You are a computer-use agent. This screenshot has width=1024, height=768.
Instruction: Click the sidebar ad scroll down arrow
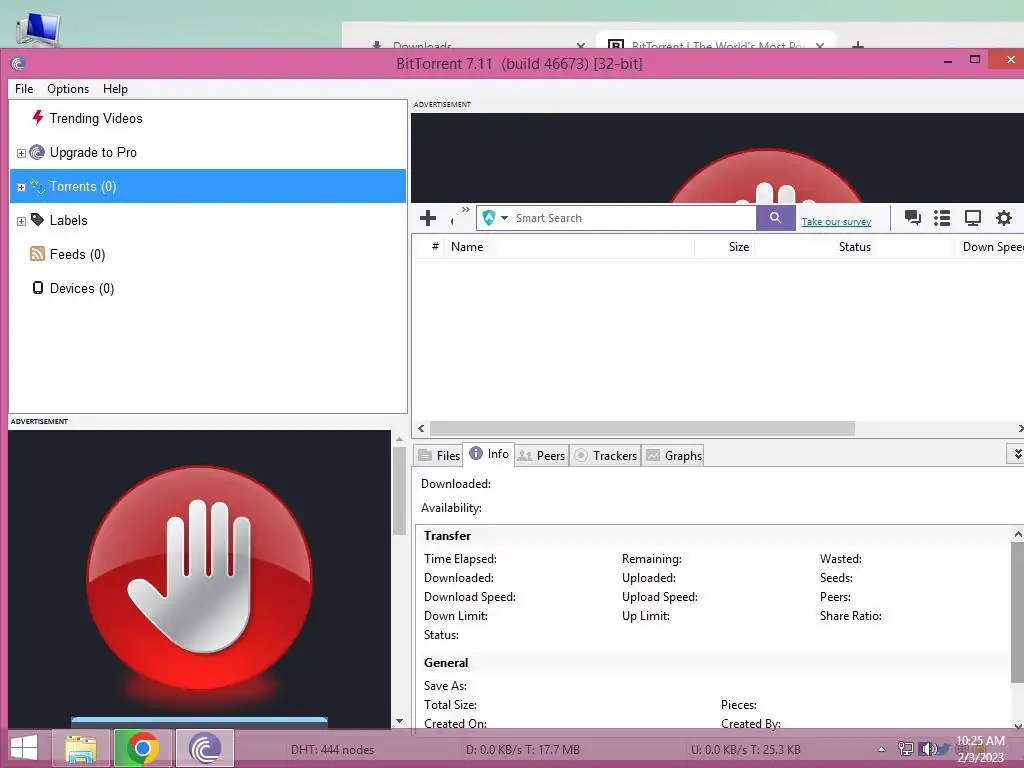[399, 721]
